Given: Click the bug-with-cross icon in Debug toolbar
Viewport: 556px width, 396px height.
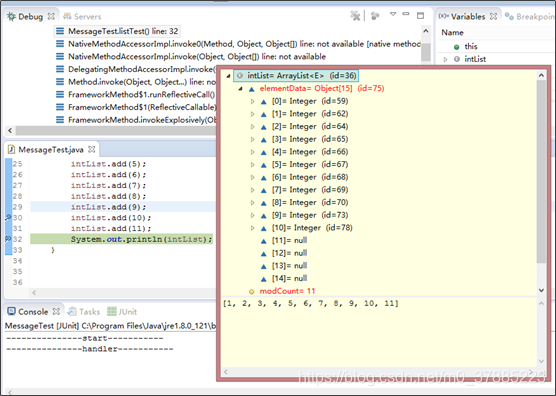Looking at the screenshot, I should coord(355,16).
